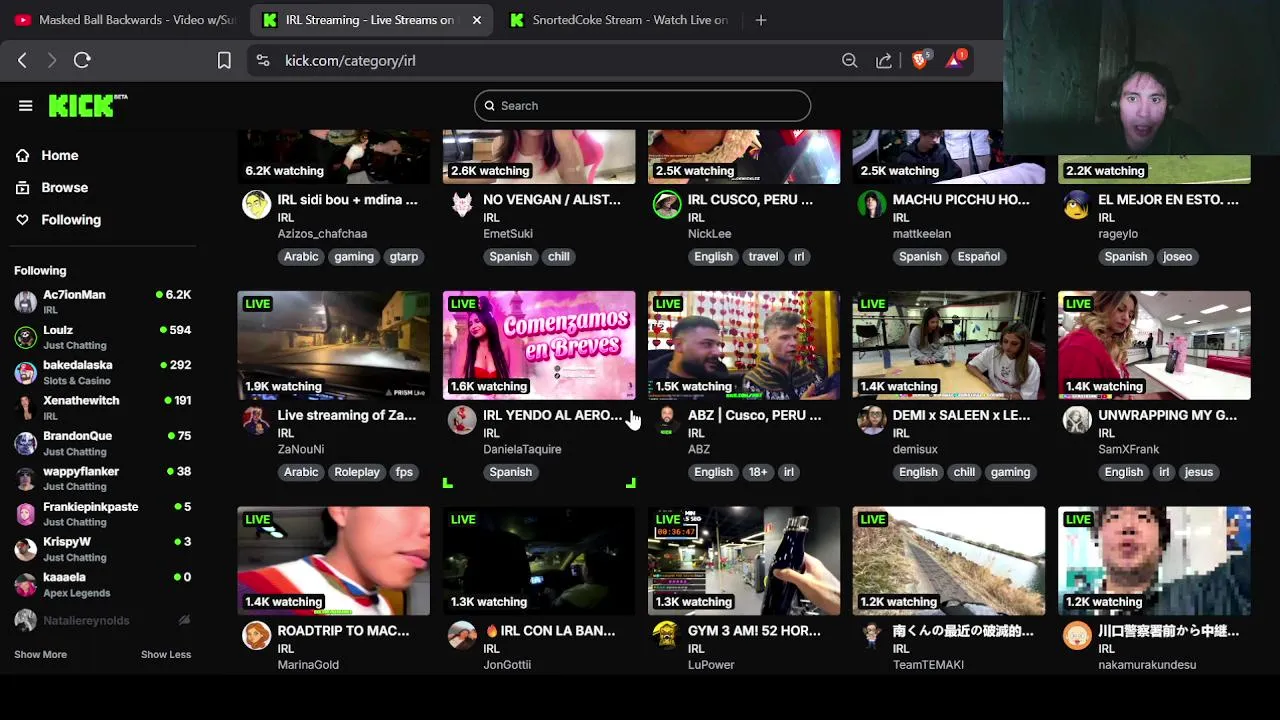This screenshot has height=720, width=1280.
Task: Open the hamburger sidebar menu
Action: pyautogui.click(x=26, y=105)
